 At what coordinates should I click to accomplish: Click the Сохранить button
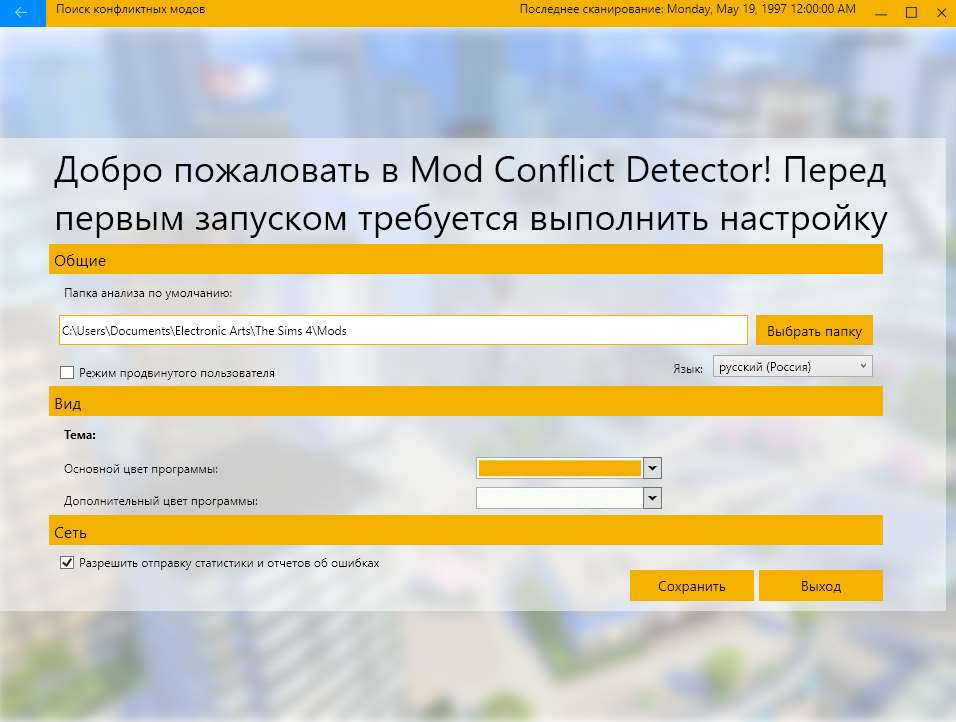(691, 586)
